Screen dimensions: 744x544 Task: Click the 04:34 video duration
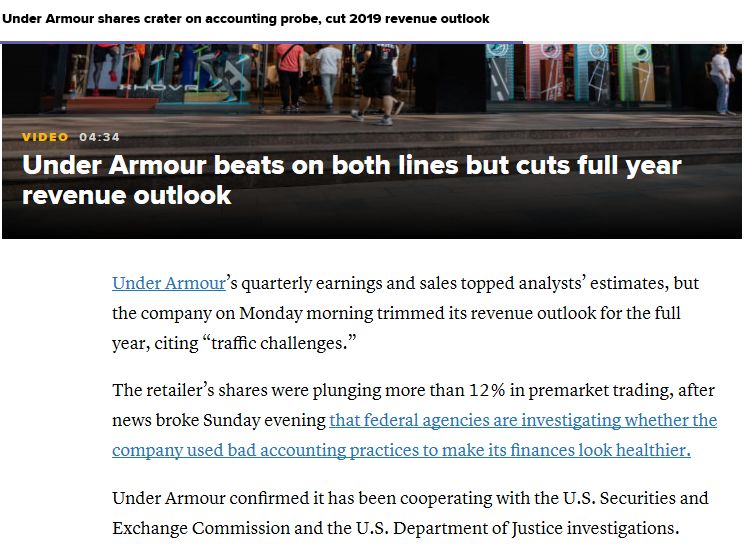pyautogui.click(x=100, y=137)
